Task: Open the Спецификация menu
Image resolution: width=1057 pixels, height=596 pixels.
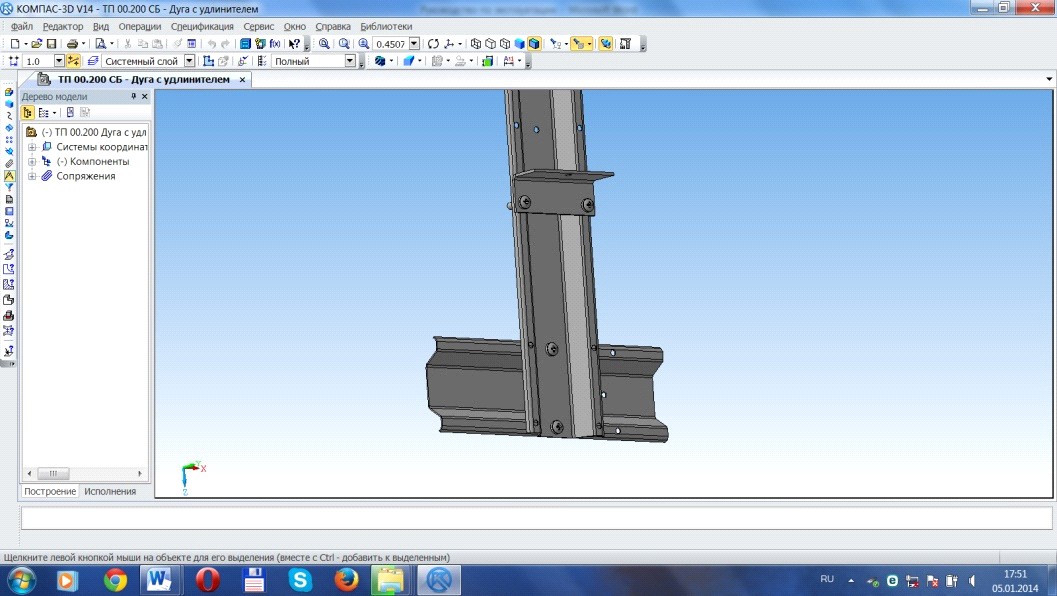Action: (x=202, y=26)
